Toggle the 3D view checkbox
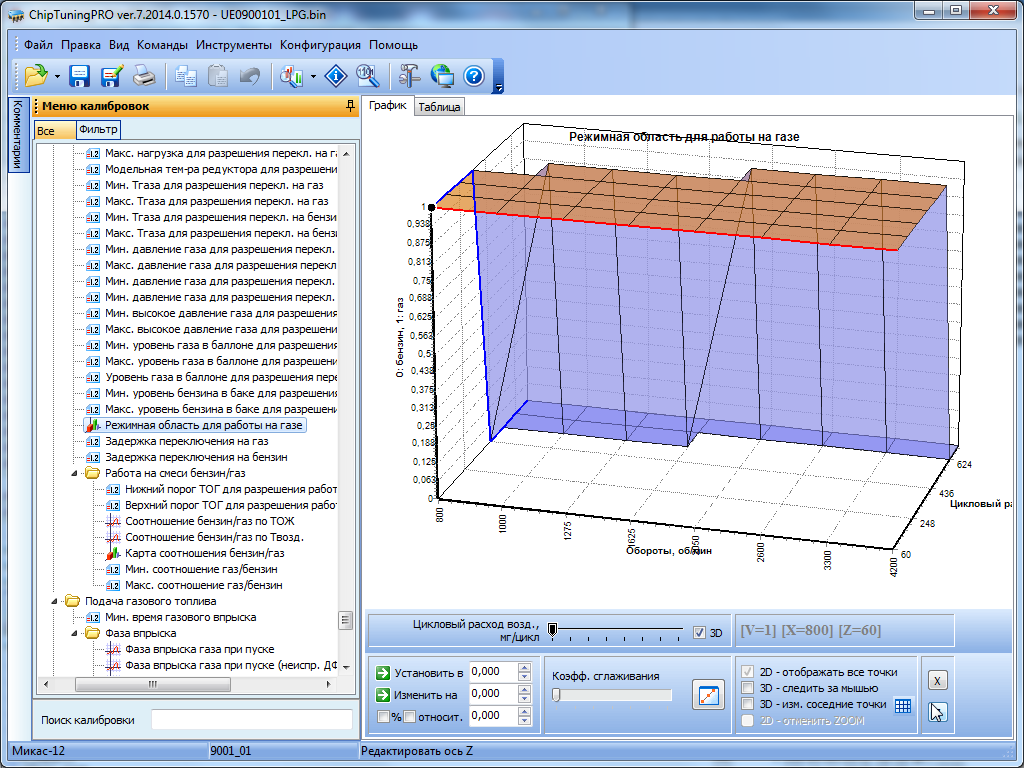This screenshot has width=1024, height=768. click(700, 632)
